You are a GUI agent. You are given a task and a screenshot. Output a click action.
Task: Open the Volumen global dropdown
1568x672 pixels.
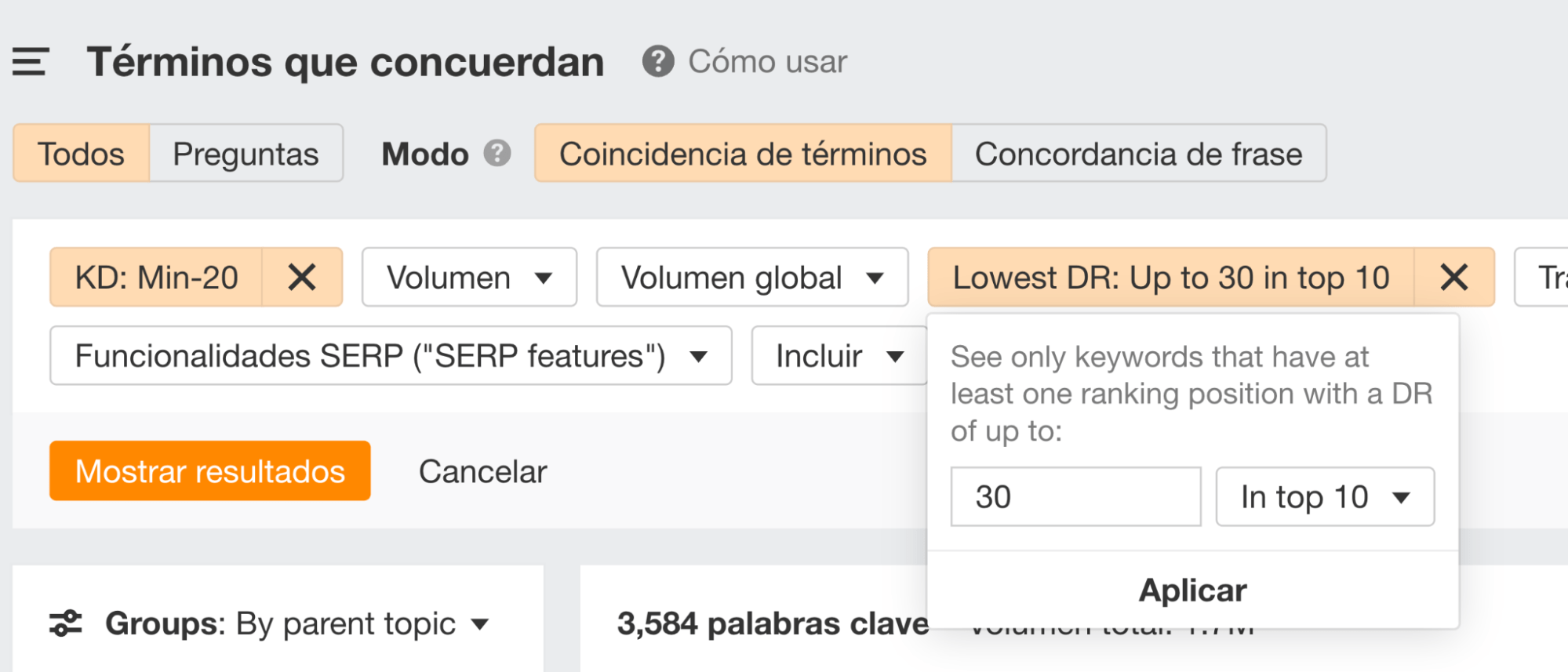(751, 277)
